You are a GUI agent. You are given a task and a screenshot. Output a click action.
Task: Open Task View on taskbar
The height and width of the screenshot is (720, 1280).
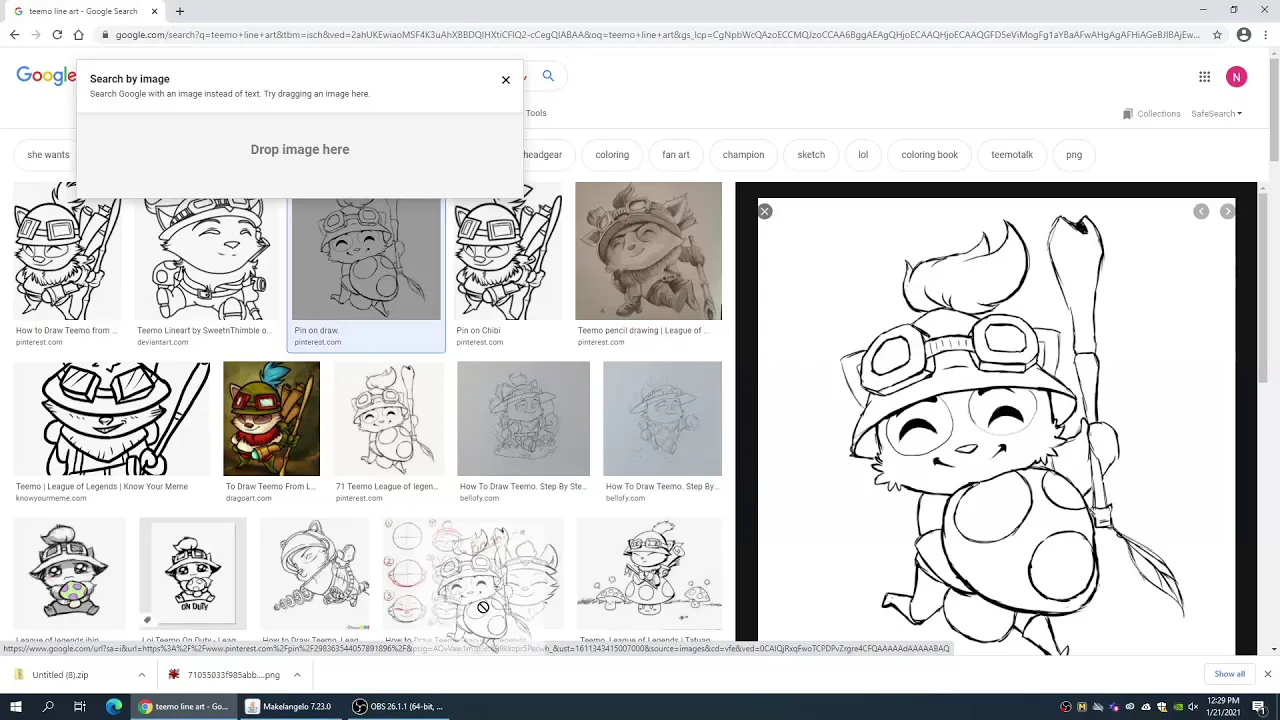(x=80, y=707)
